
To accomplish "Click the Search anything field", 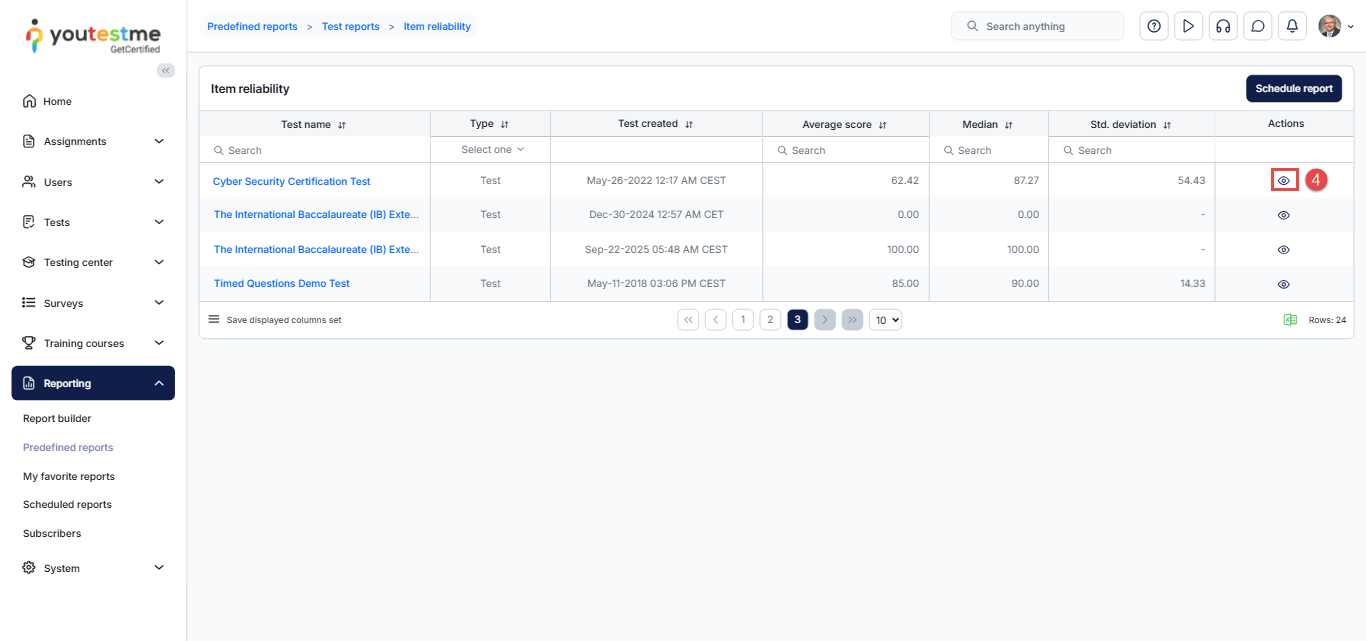I will (x=1047, y=27).
